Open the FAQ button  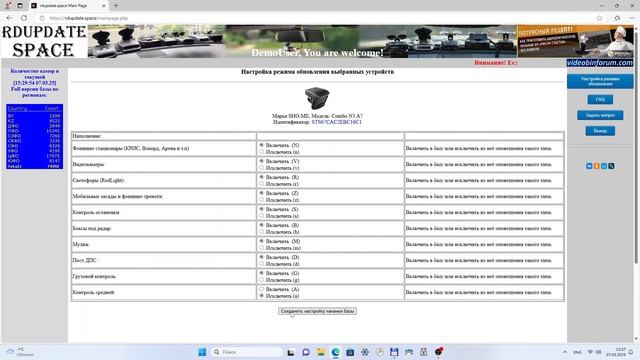point(600,99)
